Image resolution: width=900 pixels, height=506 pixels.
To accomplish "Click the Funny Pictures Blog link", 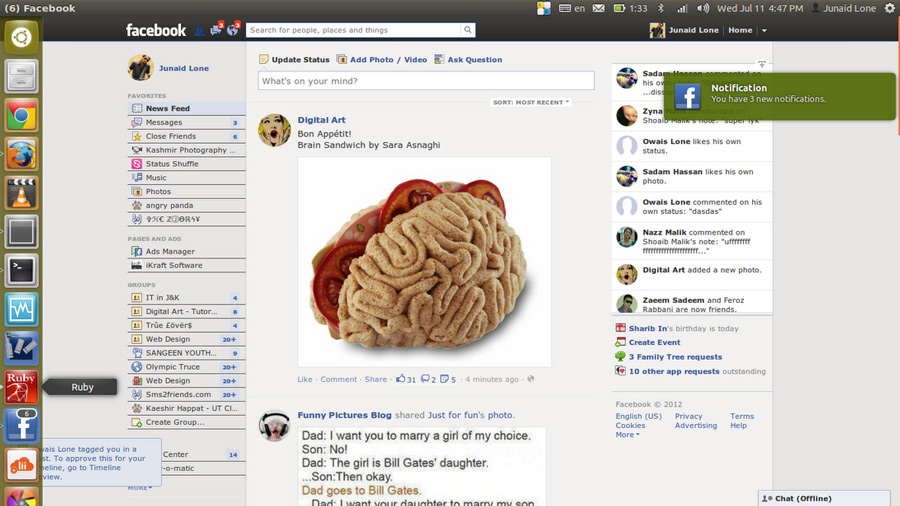I will click(x=344, y=415).
